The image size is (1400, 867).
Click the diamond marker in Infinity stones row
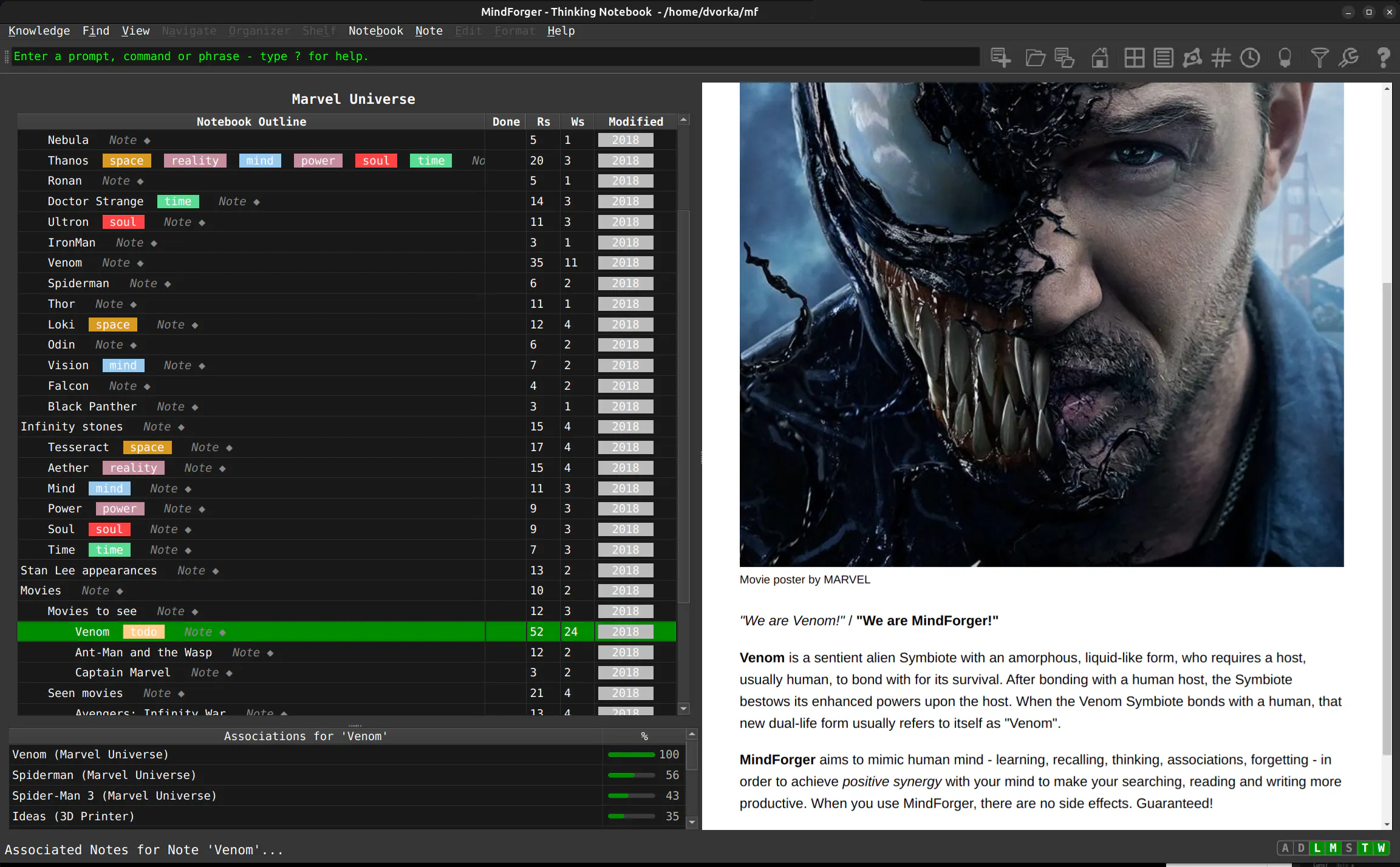[181, 427]
